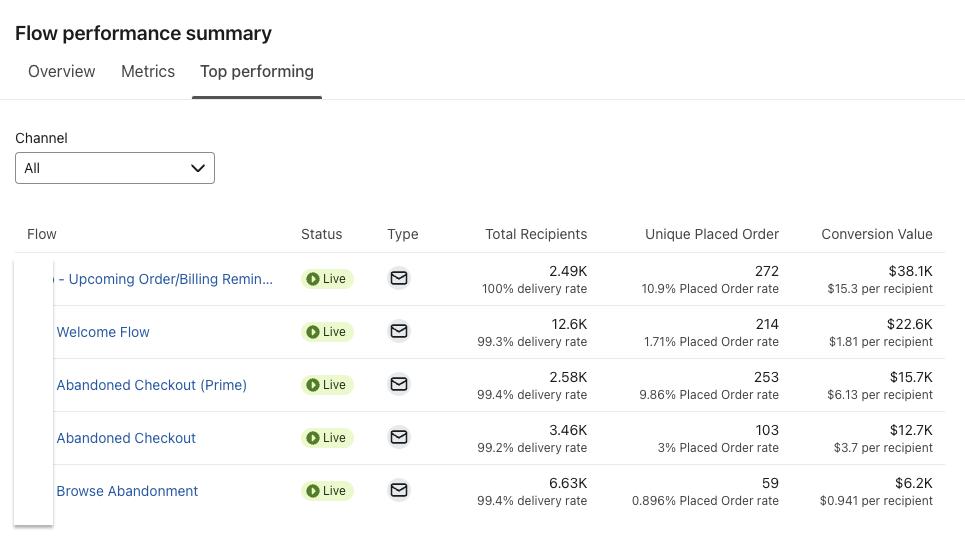
Task: Open the Channel dropdown
Action: coord(115,168)
